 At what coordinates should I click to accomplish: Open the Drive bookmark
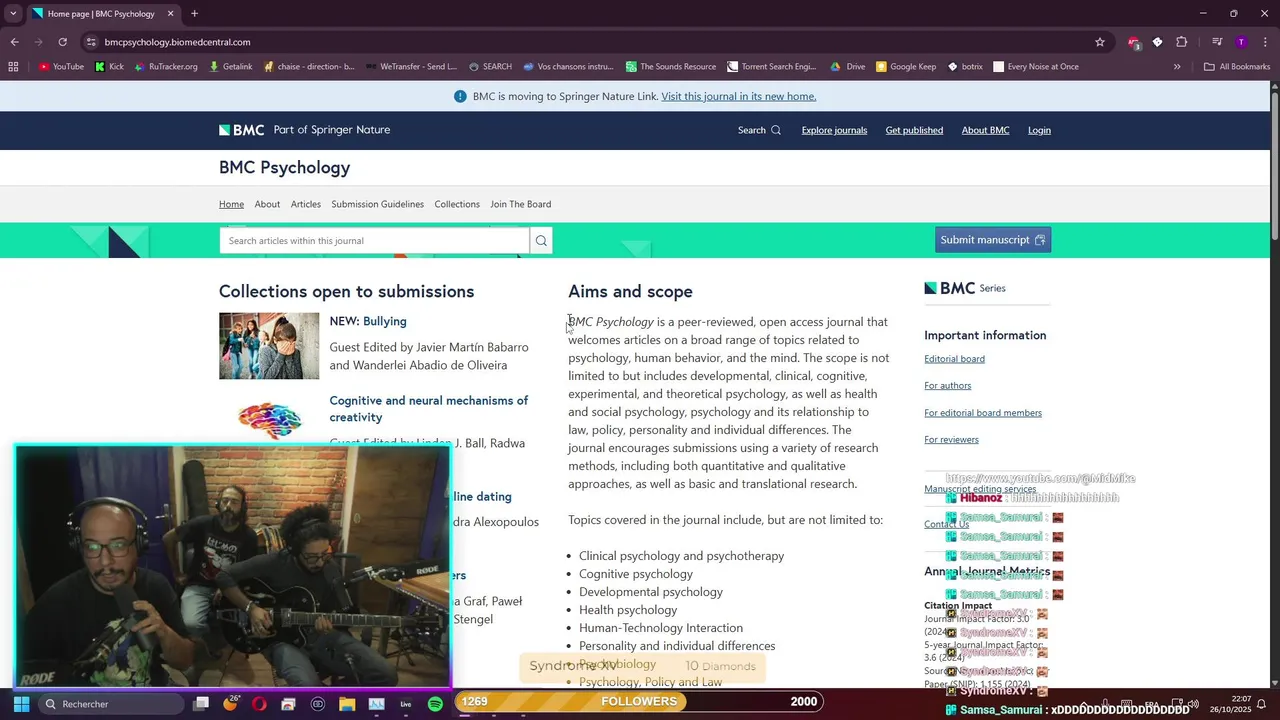(848, 67)
